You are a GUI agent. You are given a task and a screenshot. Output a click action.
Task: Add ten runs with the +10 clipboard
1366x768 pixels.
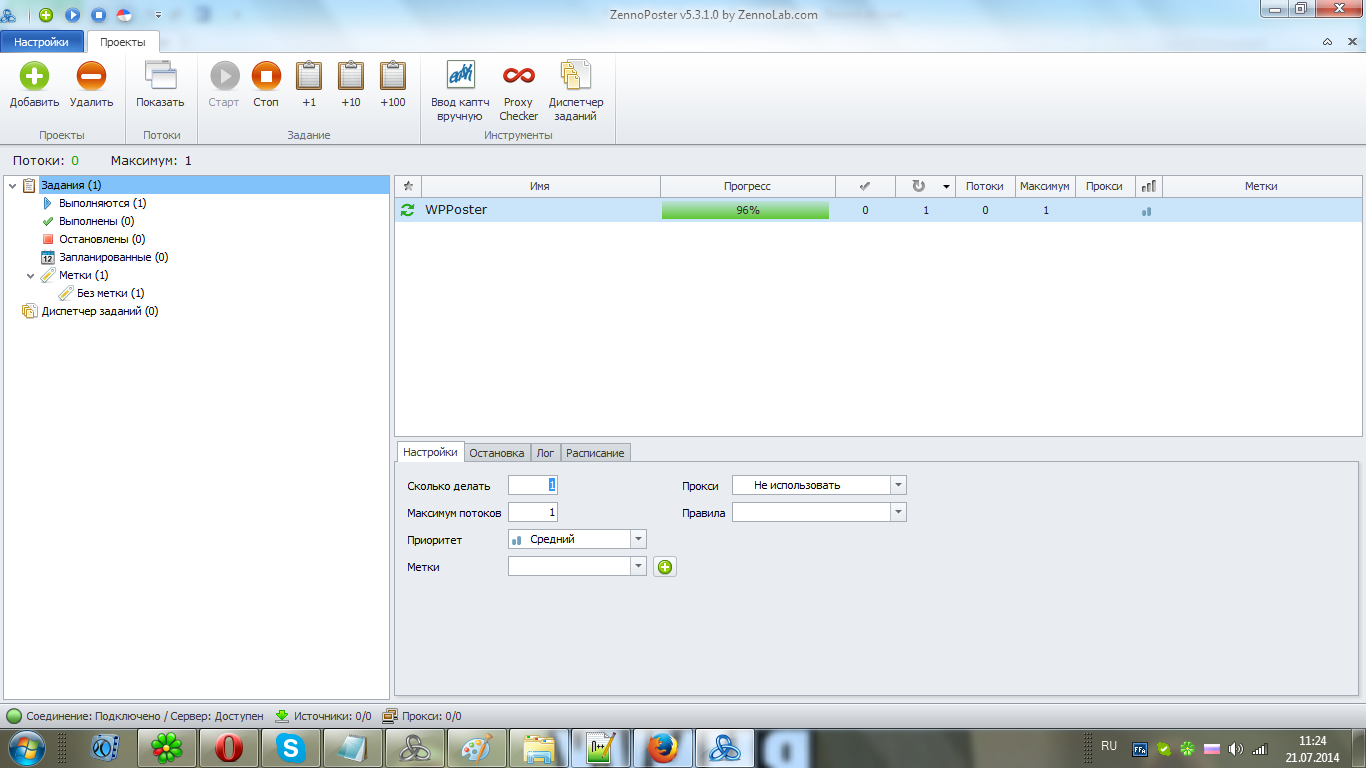[351, 86]
